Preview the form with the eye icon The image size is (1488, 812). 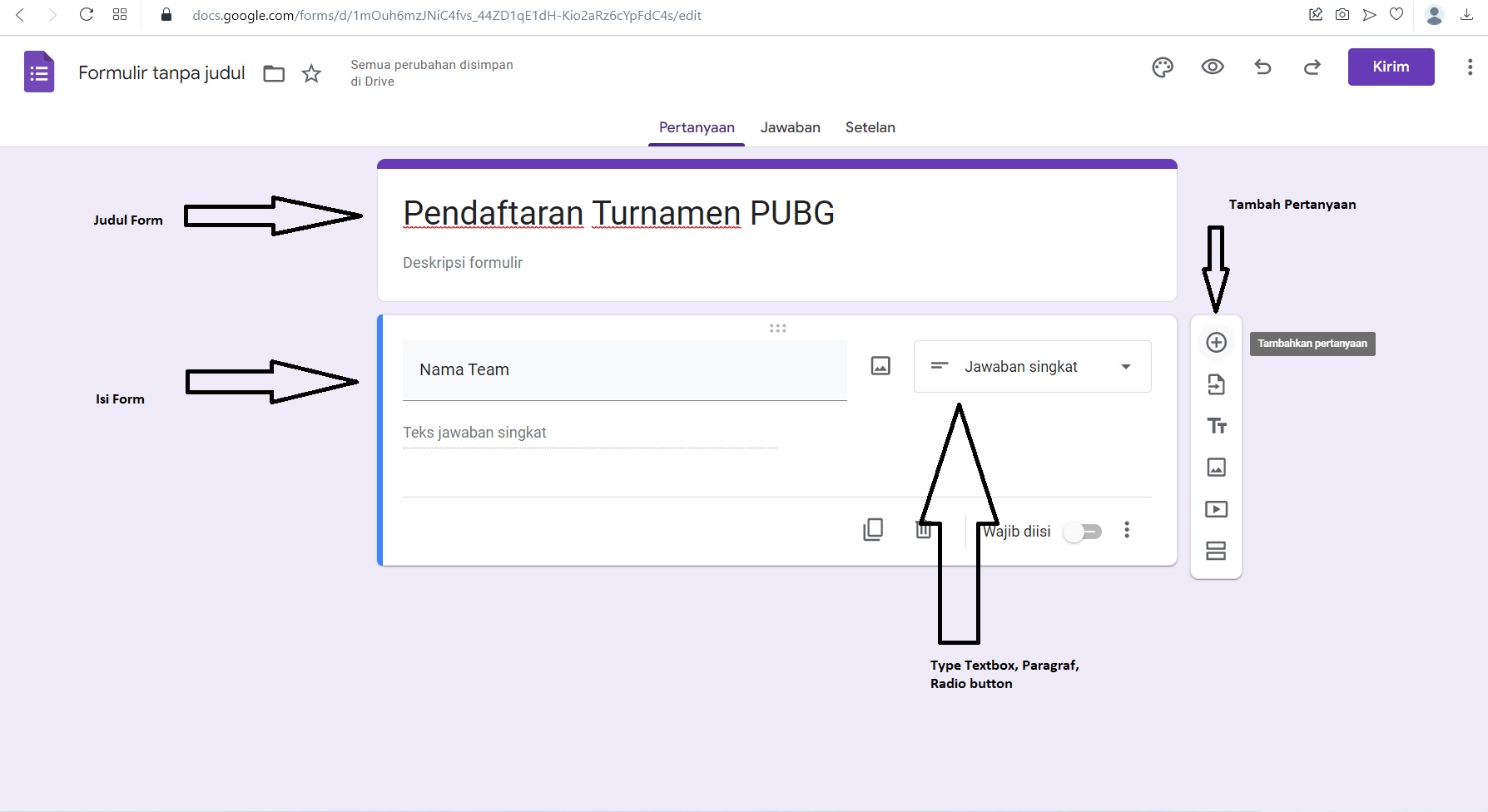[x=1213, y=67]
